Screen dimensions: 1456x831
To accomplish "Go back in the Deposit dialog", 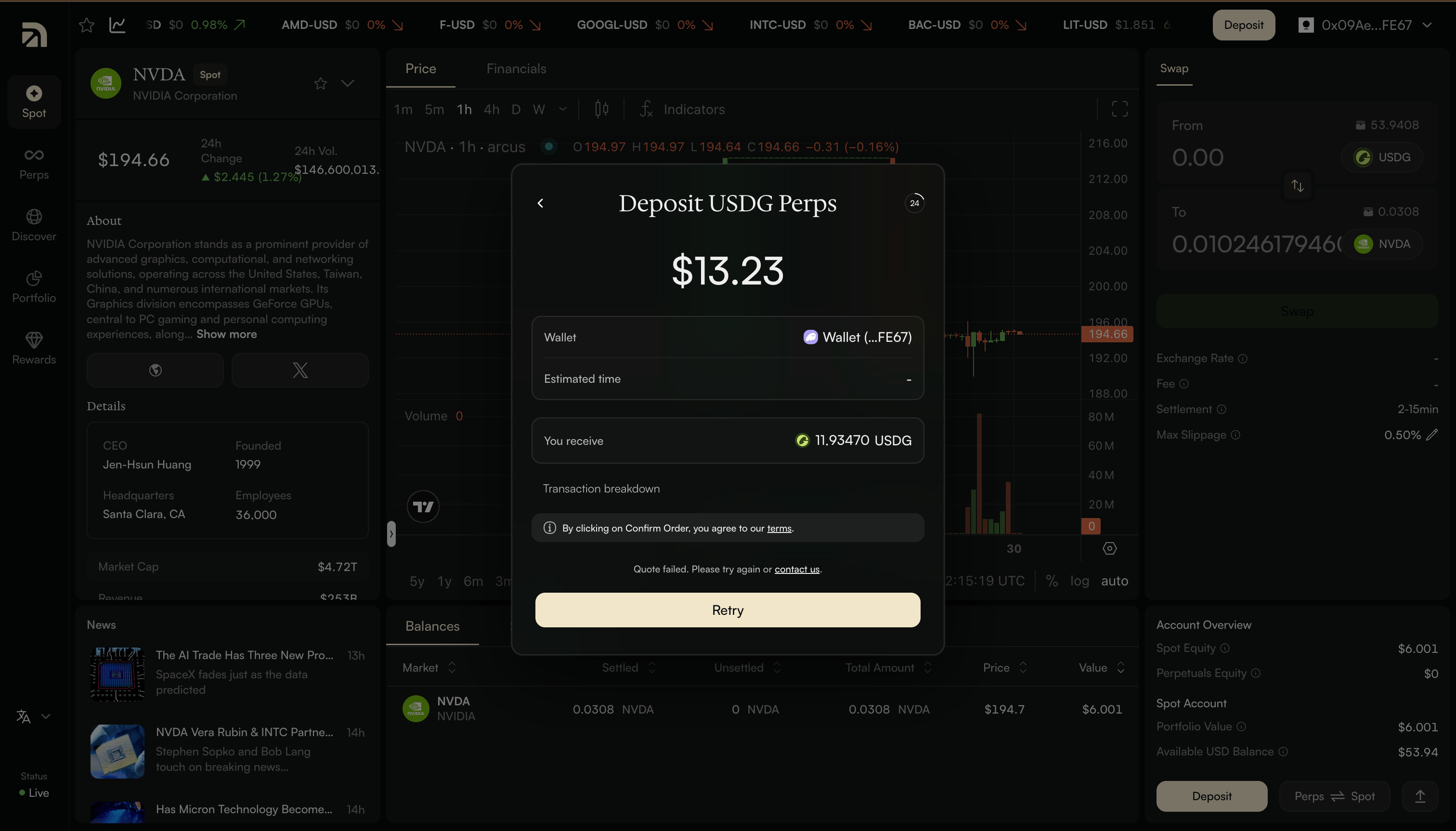I will pos(541,203).
